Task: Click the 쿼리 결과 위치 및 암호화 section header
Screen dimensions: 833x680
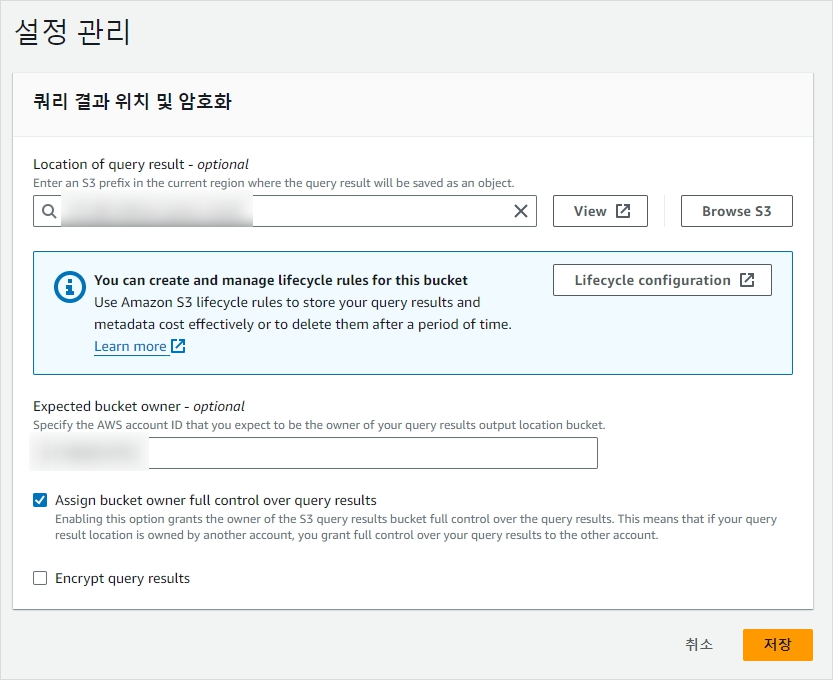Action: tap(132, 101)
